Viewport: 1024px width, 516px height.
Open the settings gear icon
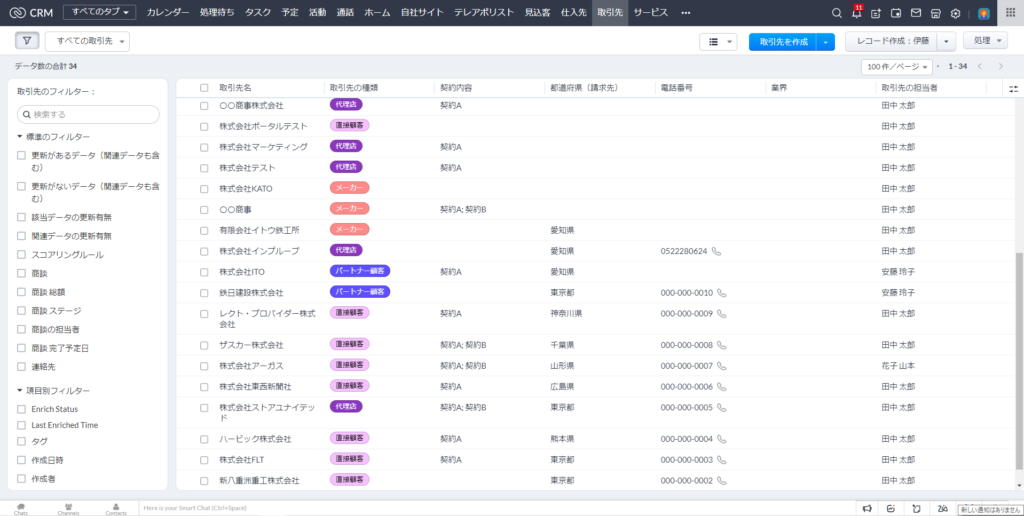tap(955, 13)
